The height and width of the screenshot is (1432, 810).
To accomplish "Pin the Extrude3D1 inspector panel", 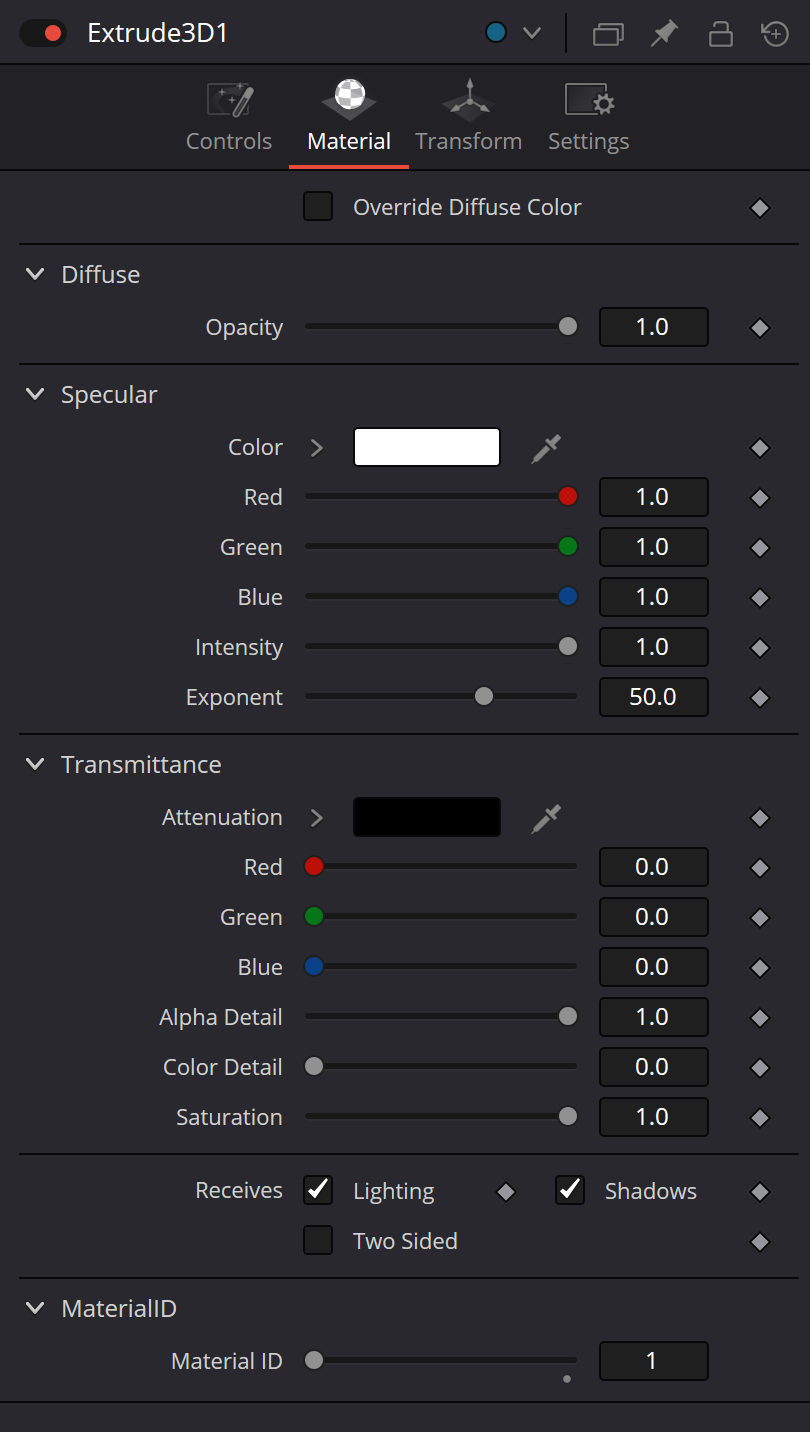I will [x=663, y=34].
